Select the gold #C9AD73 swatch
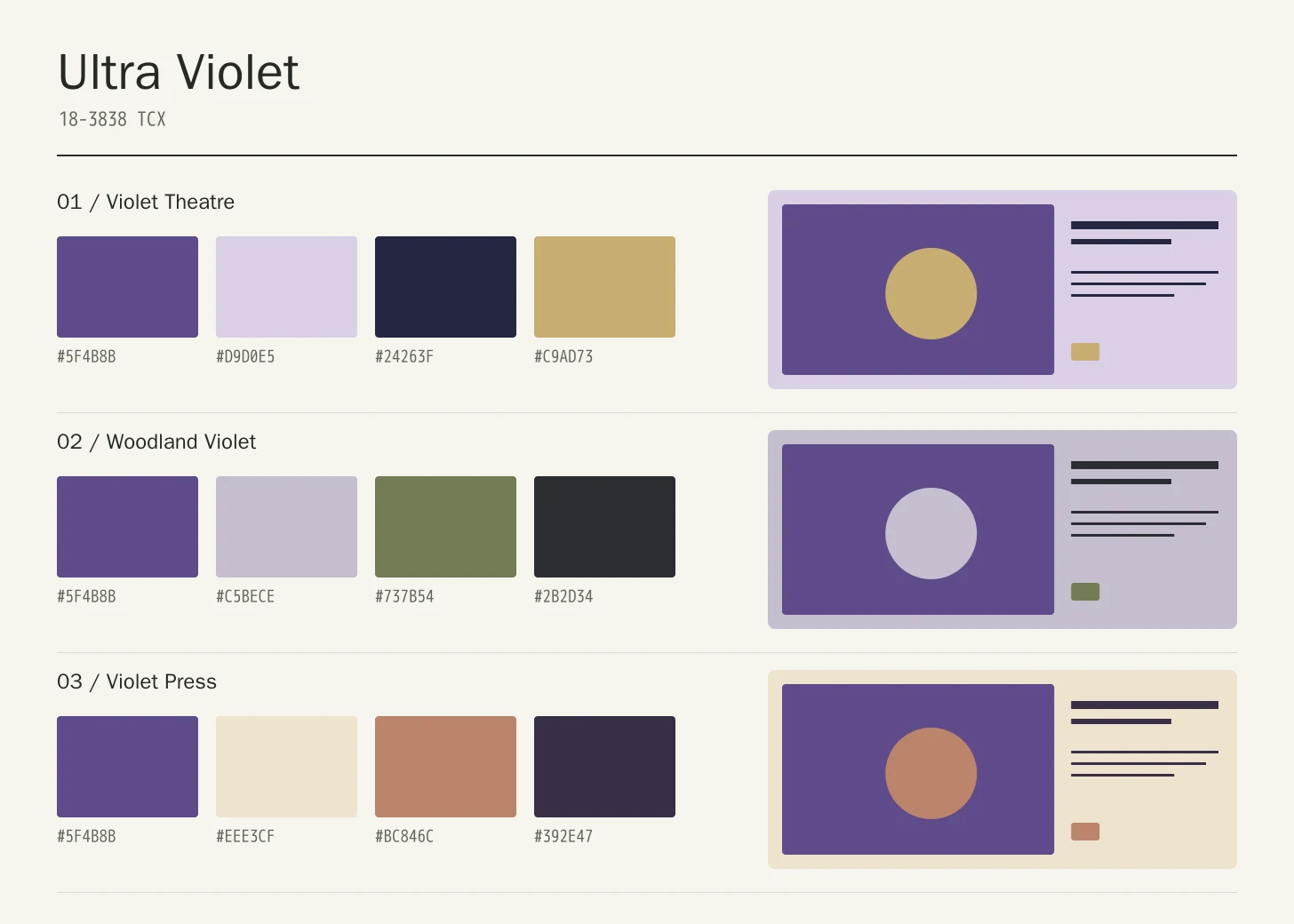Viewport: 1294px width, 924px height. 604,287
